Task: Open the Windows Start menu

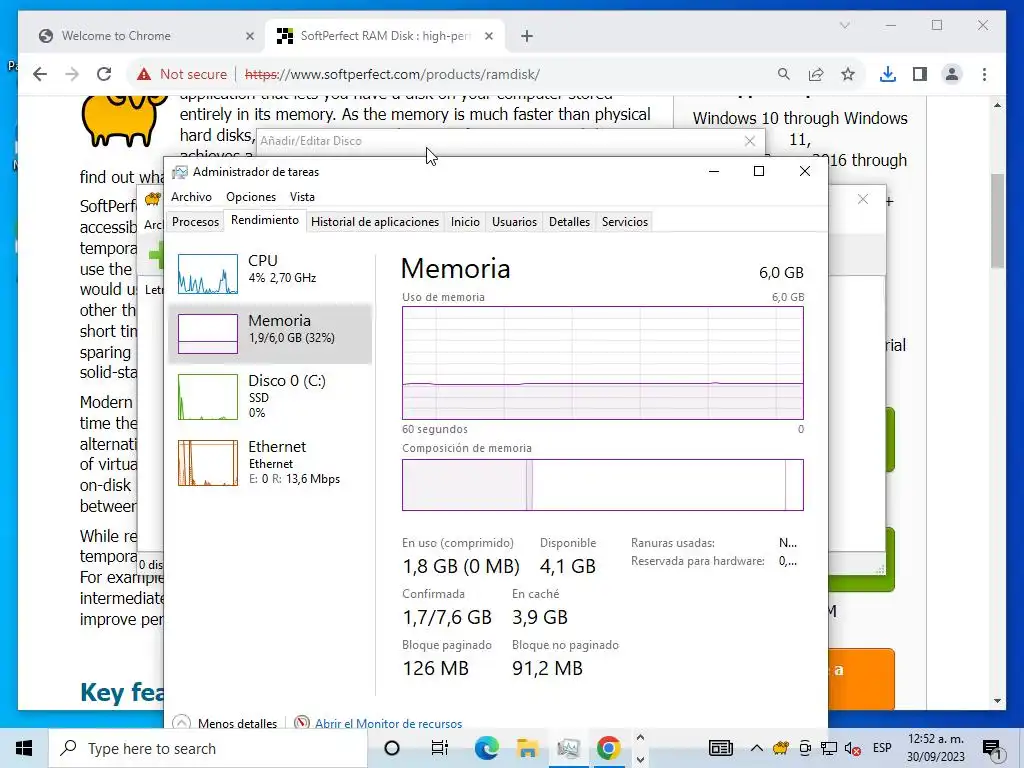Action: [x=24, y=748]
